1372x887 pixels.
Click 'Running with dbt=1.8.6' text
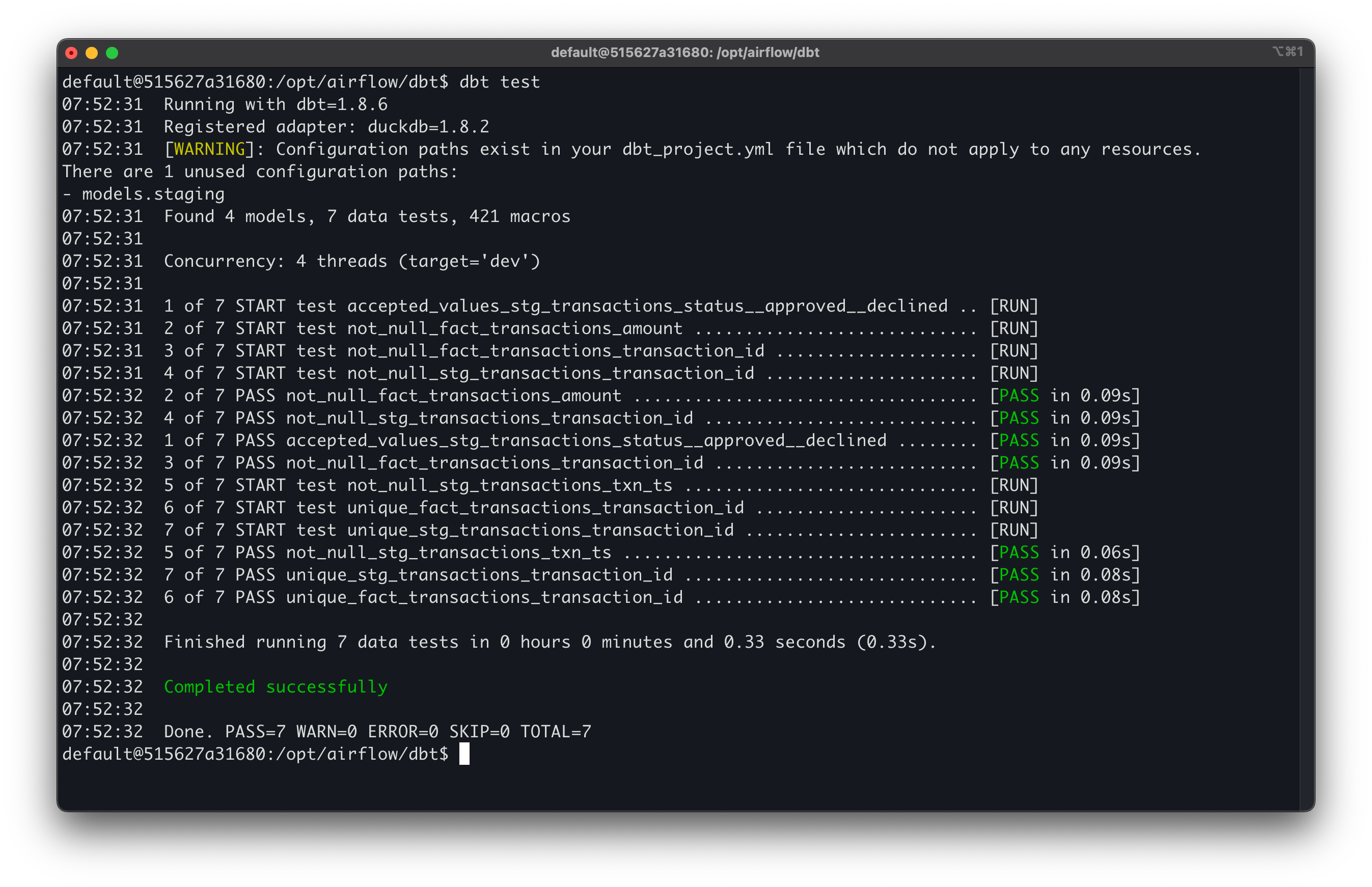point(276,104)
